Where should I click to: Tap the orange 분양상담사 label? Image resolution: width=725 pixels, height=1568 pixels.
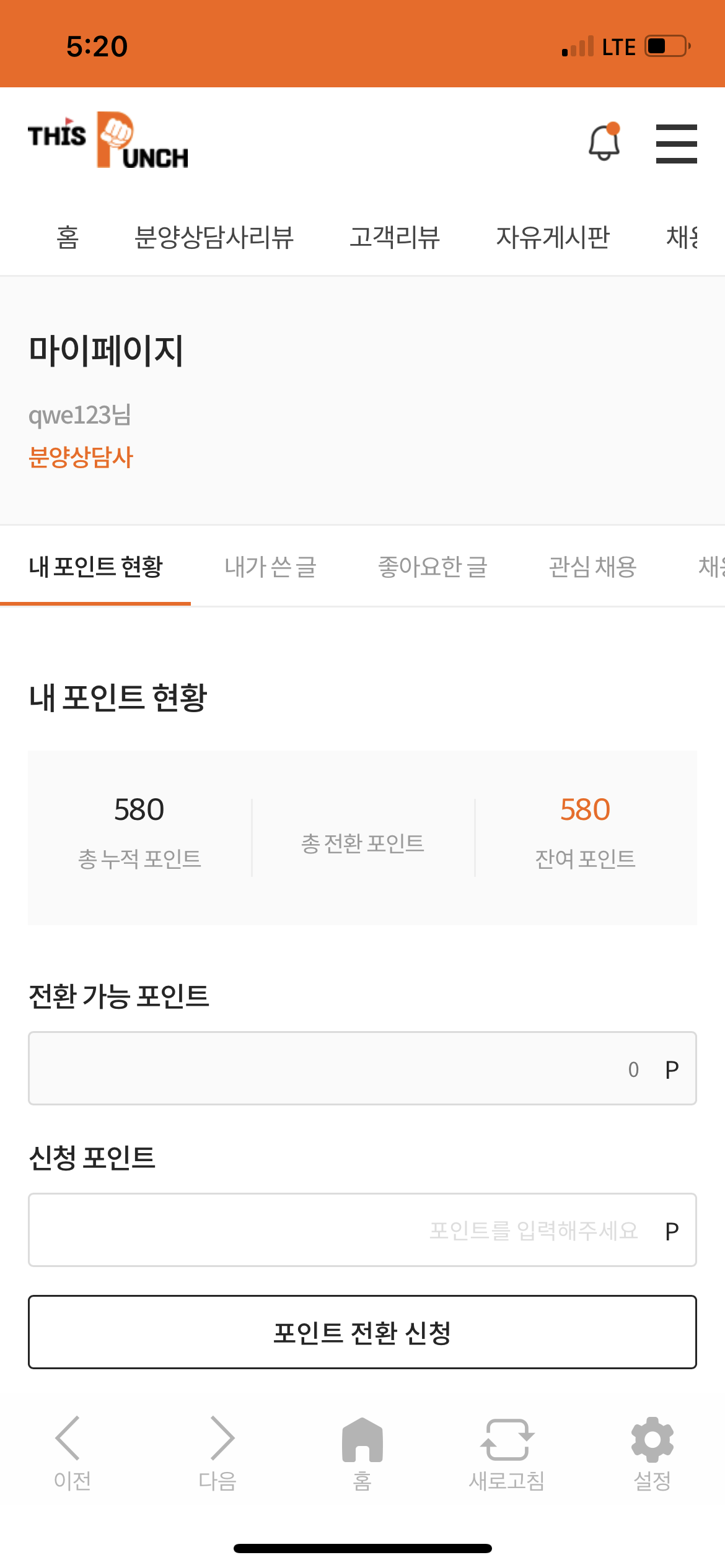tap(81, 458)
